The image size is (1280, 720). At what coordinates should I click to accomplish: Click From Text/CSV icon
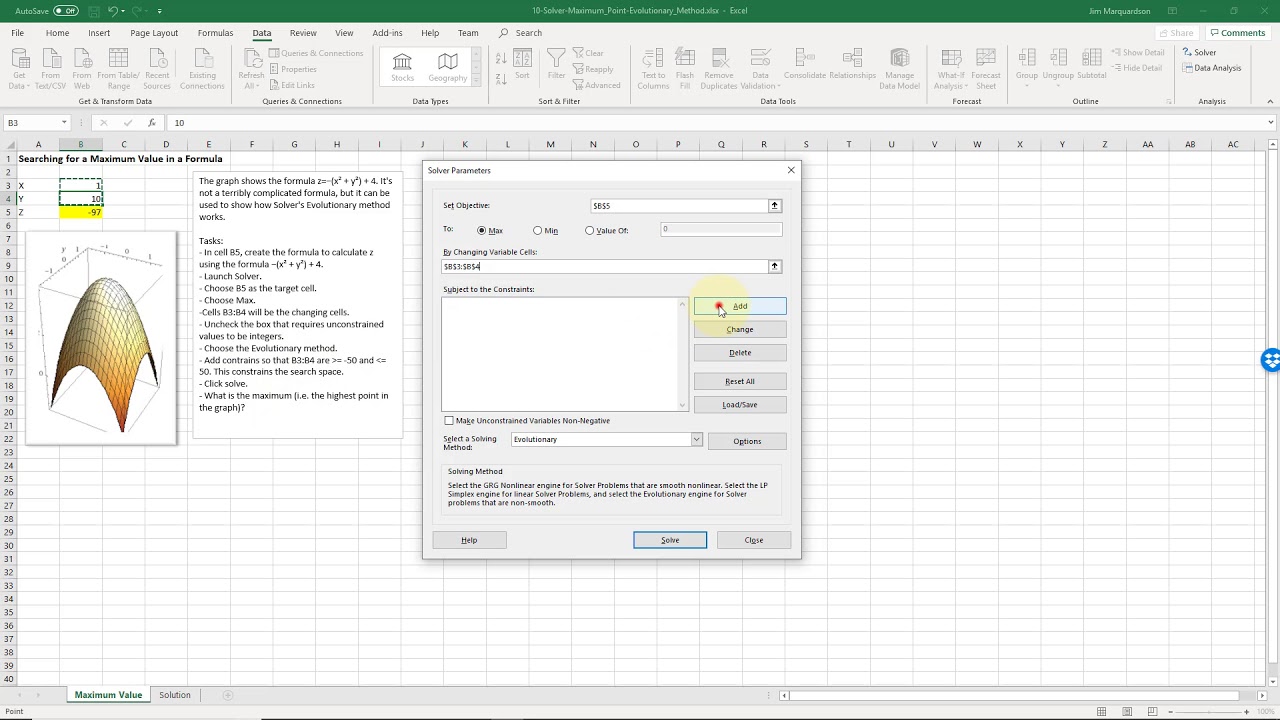(x=50, y=68)
